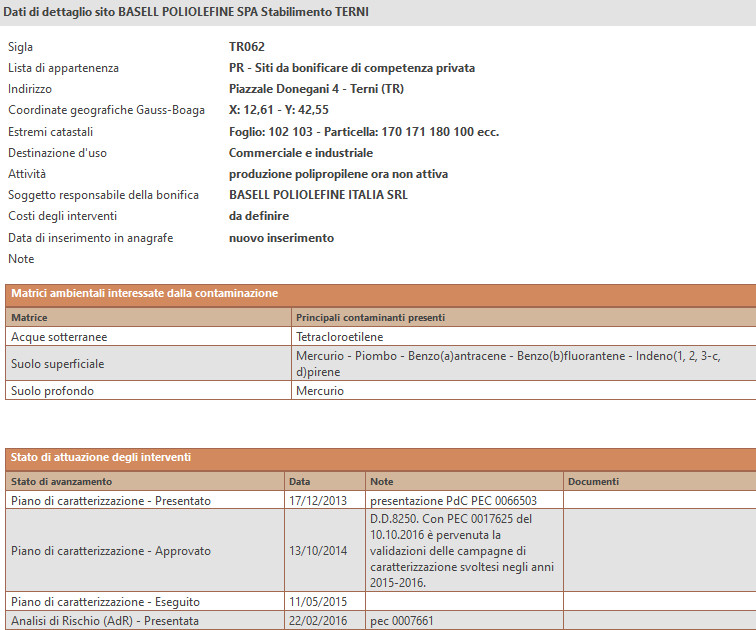This screenshot has width=756, height=630.
Task: Click the date 17/12/2013
Action: coord(318,500)
